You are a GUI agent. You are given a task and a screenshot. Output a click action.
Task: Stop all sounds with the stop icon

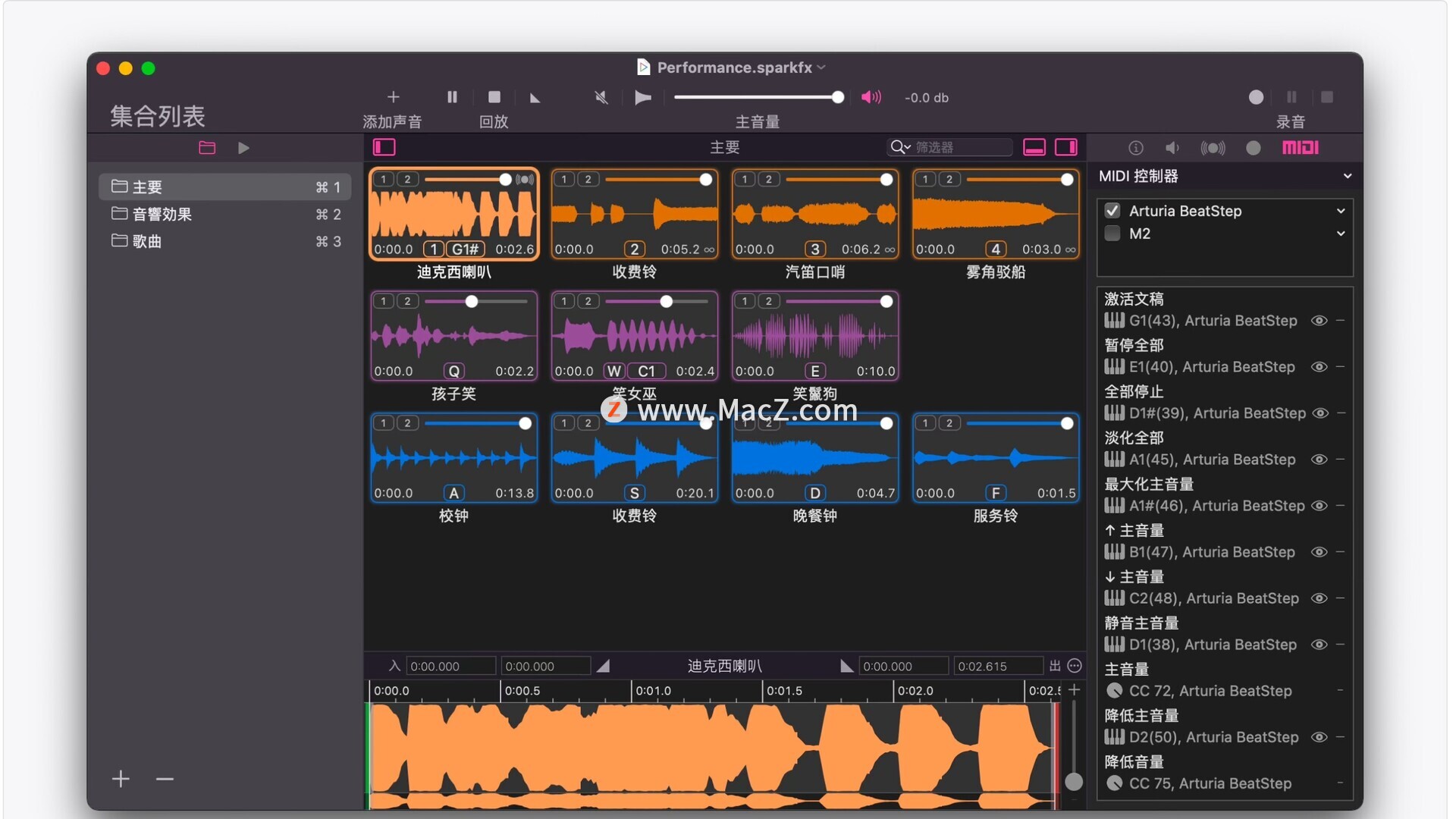point(494,97)
